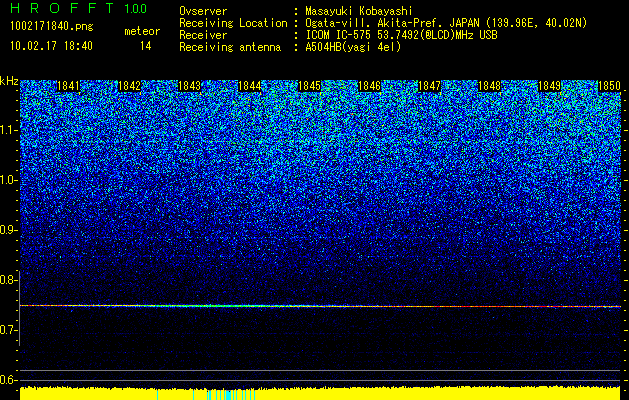Click the 1845 time marker
The height and width of the screenshot is (400, 629).
coord(309,86)
